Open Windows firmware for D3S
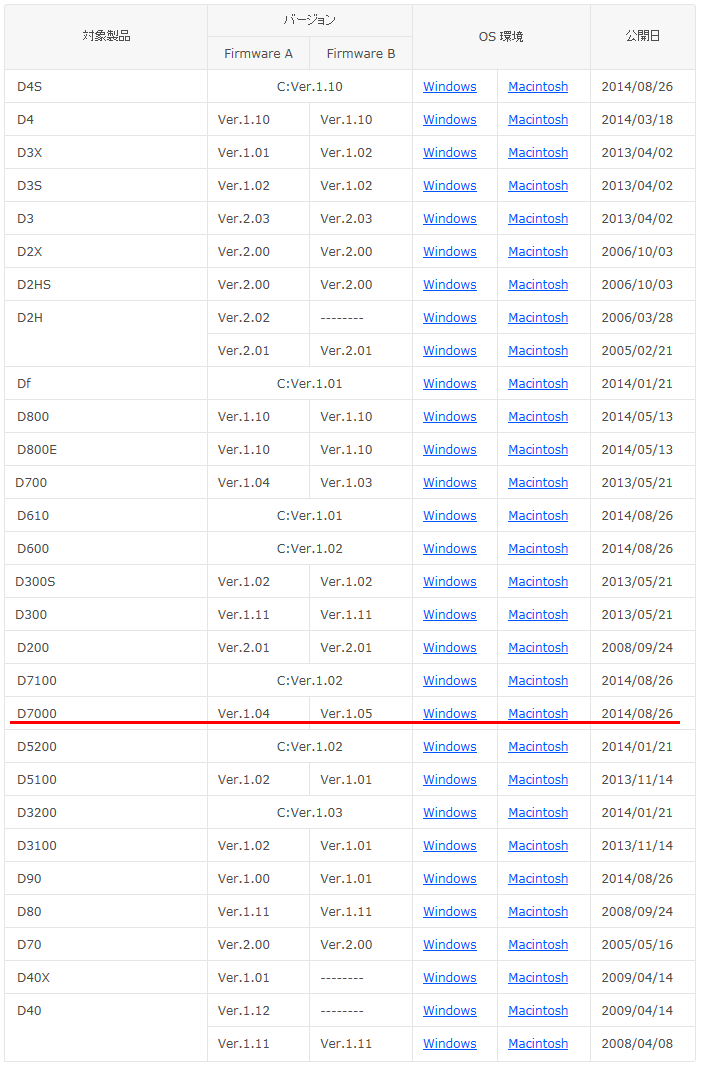This screenshot has height=1067, width=701. 449,185
